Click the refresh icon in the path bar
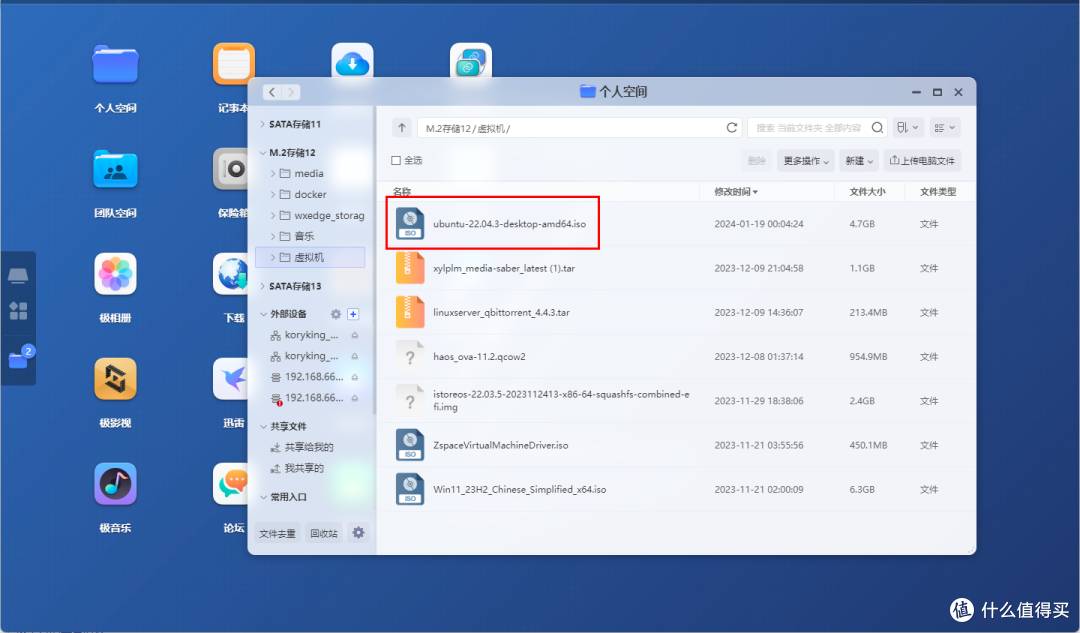 coord(731,127)
